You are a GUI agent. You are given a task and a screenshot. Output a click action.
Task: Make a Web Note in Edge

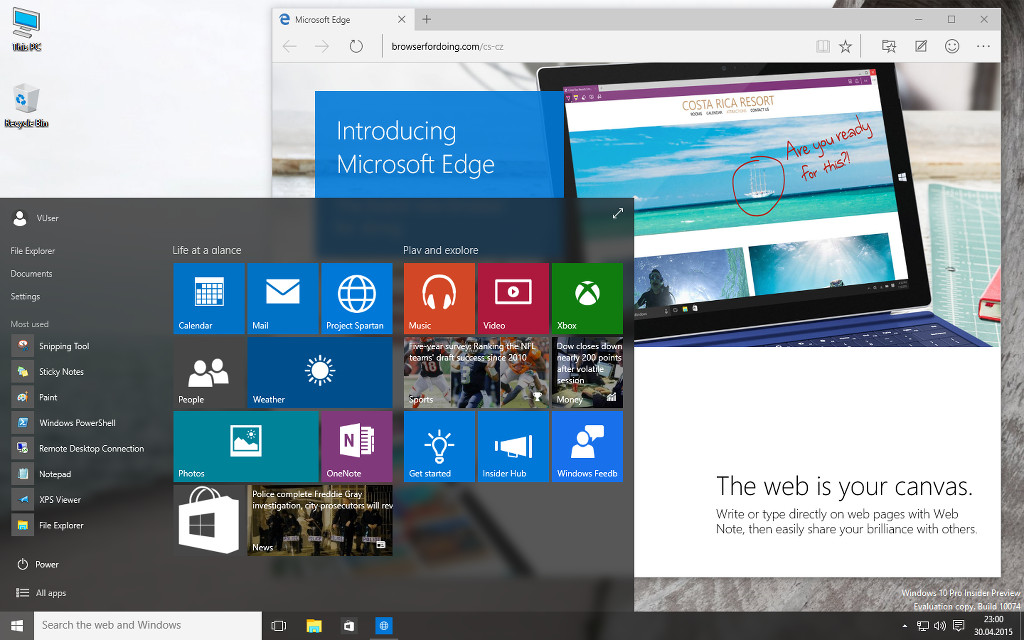click(x=921, y=46)
